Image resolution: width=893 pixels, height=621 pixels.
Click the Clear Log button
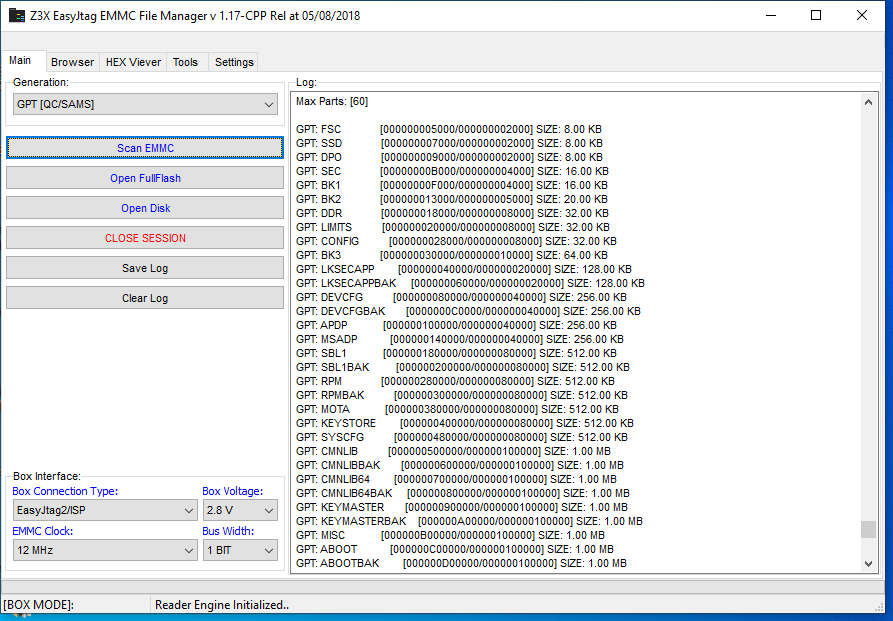click(x=145, y=298)
